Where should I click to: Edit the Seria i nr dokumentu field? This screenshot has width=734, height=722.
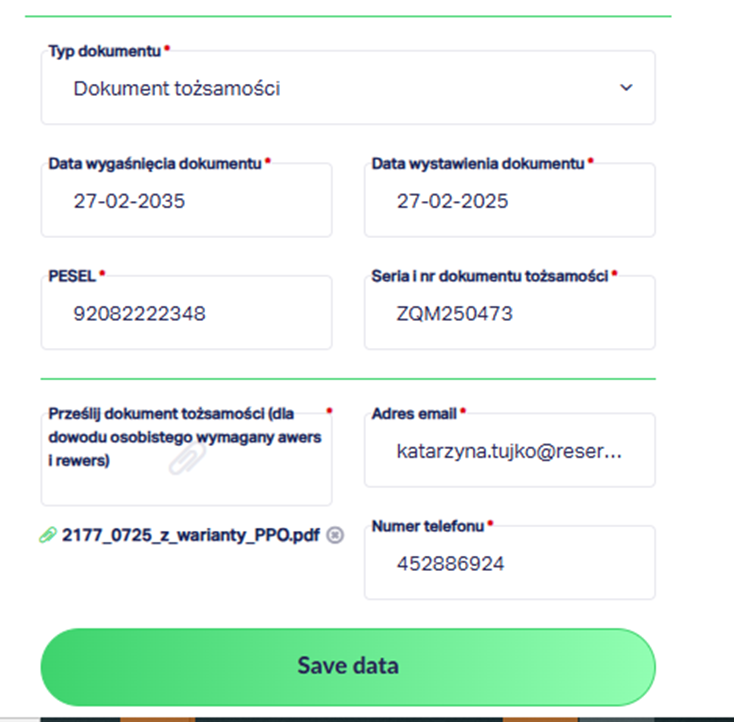[509, 314]
